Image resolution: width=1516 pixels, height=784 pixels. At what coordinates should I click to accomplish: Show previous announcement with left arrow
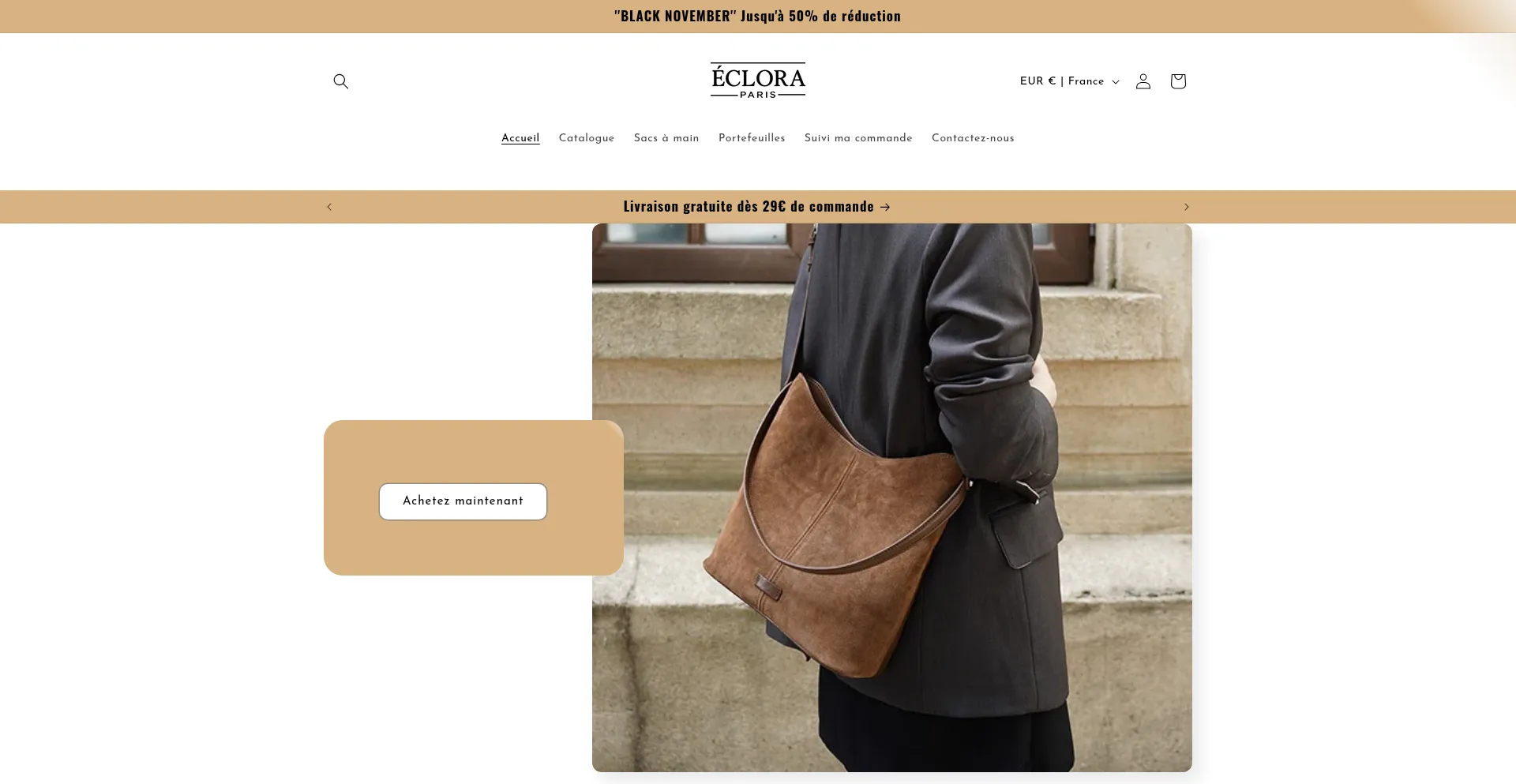tap(329, 207)
